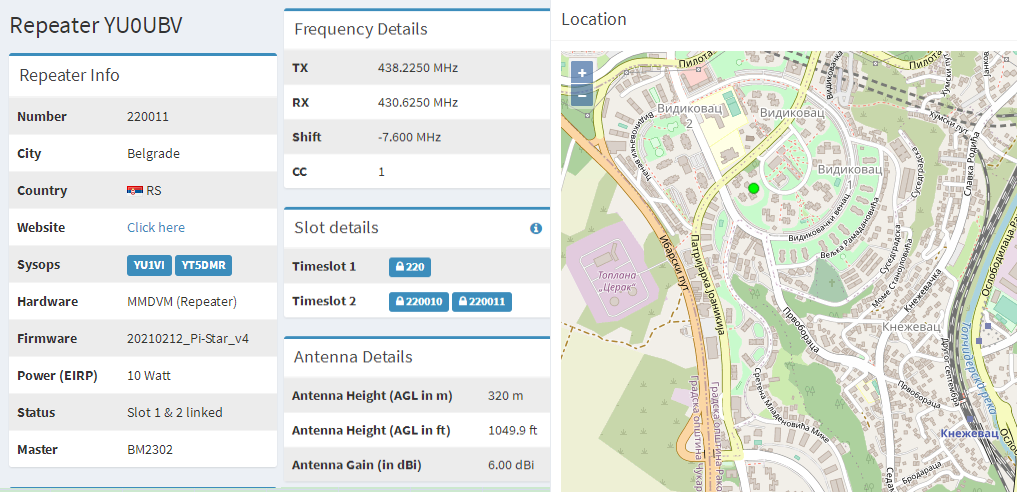Click the Location panel title
1017x492 pixels.
click(594, 19)
